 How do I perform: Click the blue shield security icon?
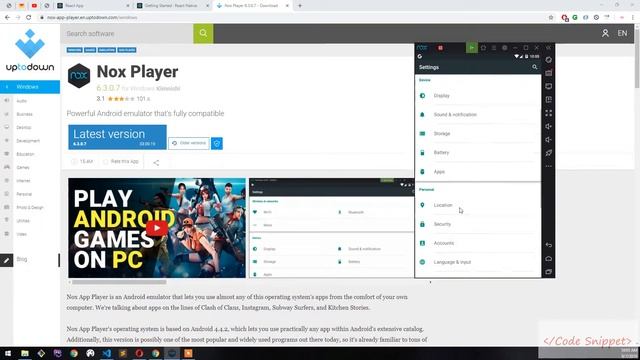coord(217,143)
